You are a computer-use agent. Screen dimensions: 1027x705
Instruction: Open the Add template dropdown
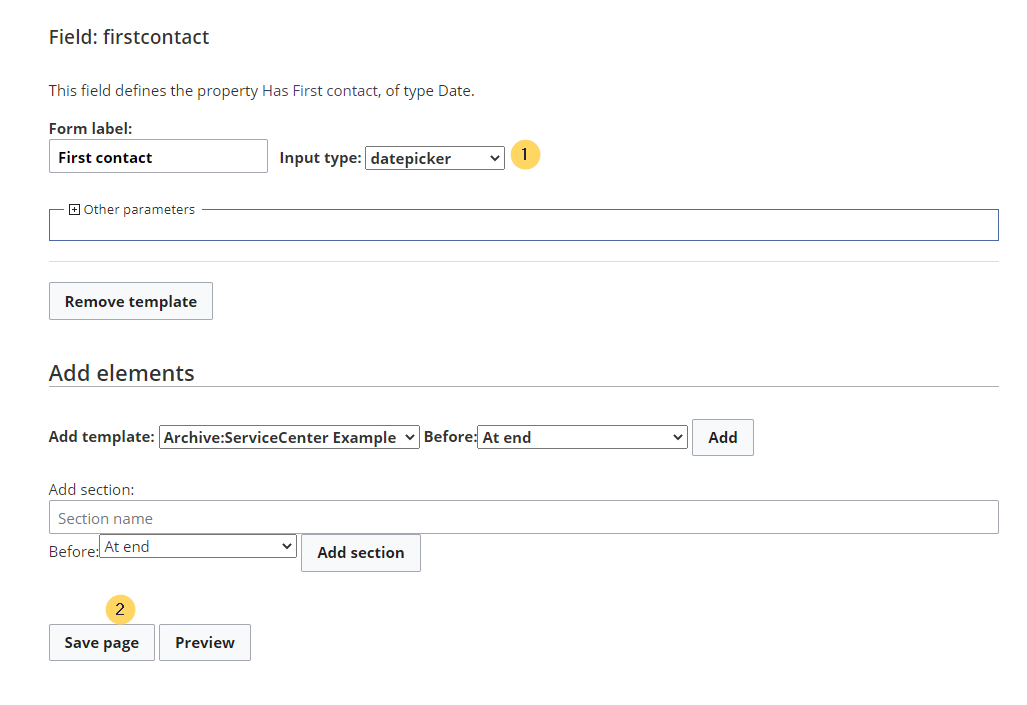tap(289, 437)
